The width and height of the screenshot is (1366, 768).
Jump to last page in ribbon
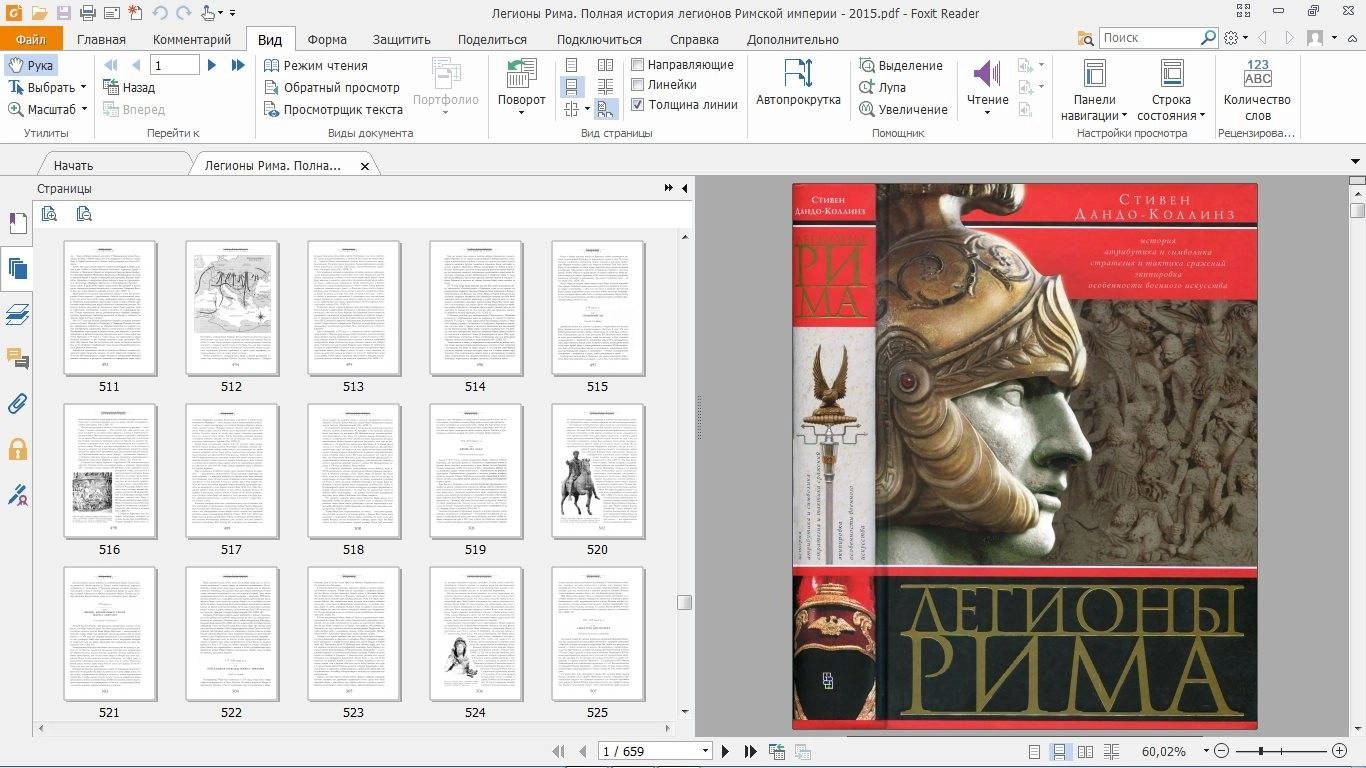[238, 65]
